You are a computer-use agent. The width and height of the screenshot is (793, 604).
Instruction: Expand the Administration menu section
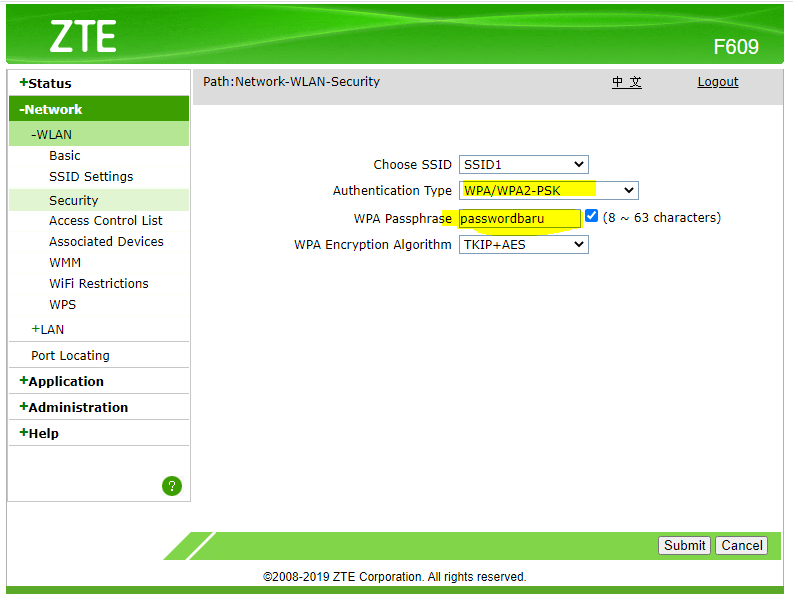[x=73, y=407]
